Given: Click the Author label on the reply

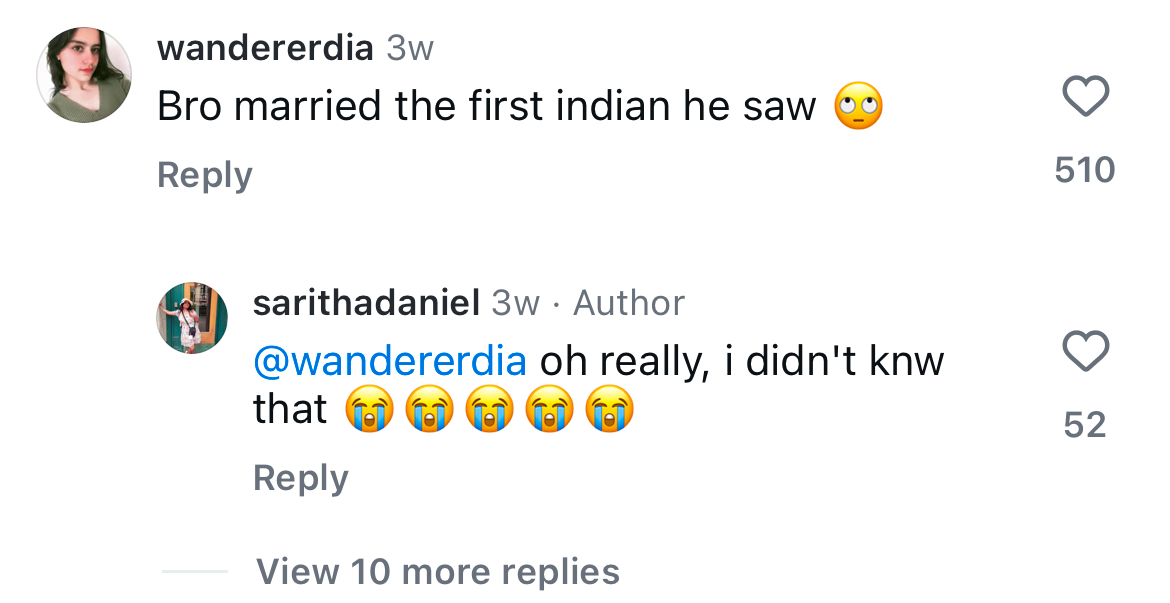Looking at the screenshot, I should pos(629,303).
